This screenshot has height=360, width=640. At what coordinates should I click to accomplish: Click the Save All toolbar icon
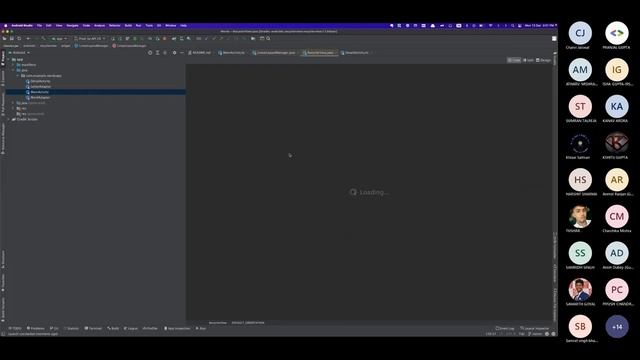[x=12, y=38]
